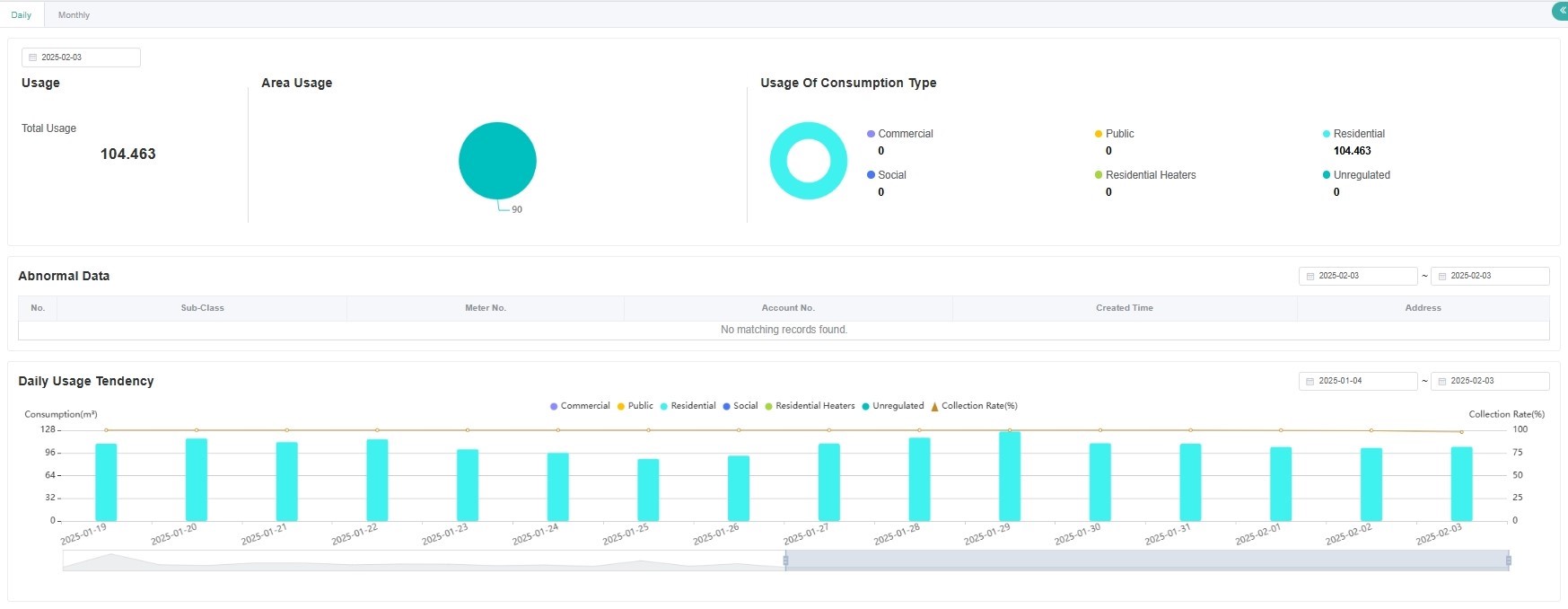Click calendar icon in Daily Usage end date

[1442, 382]
